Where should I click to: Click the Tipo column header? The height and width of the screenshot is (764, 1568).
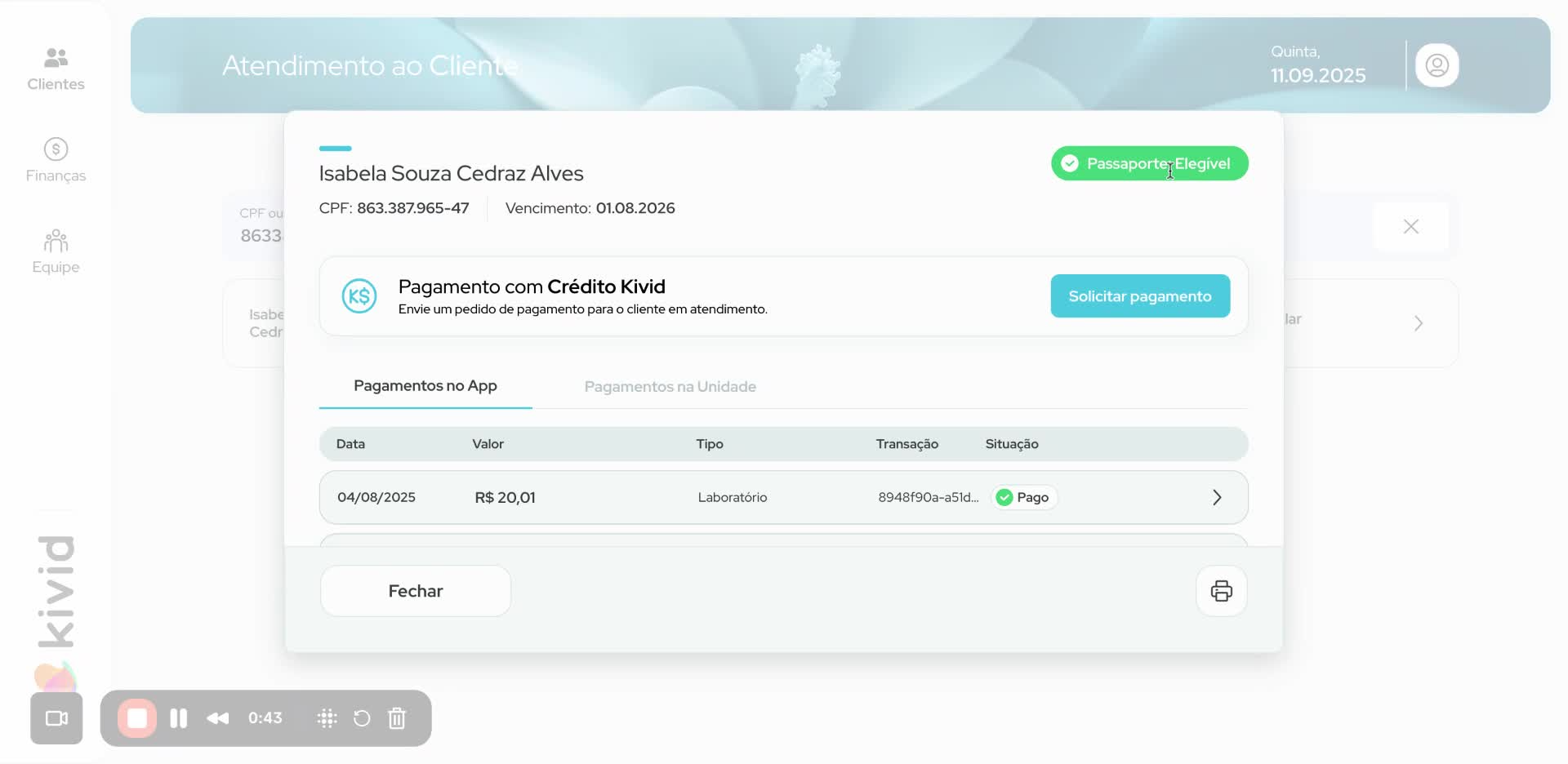pos(710,444)
